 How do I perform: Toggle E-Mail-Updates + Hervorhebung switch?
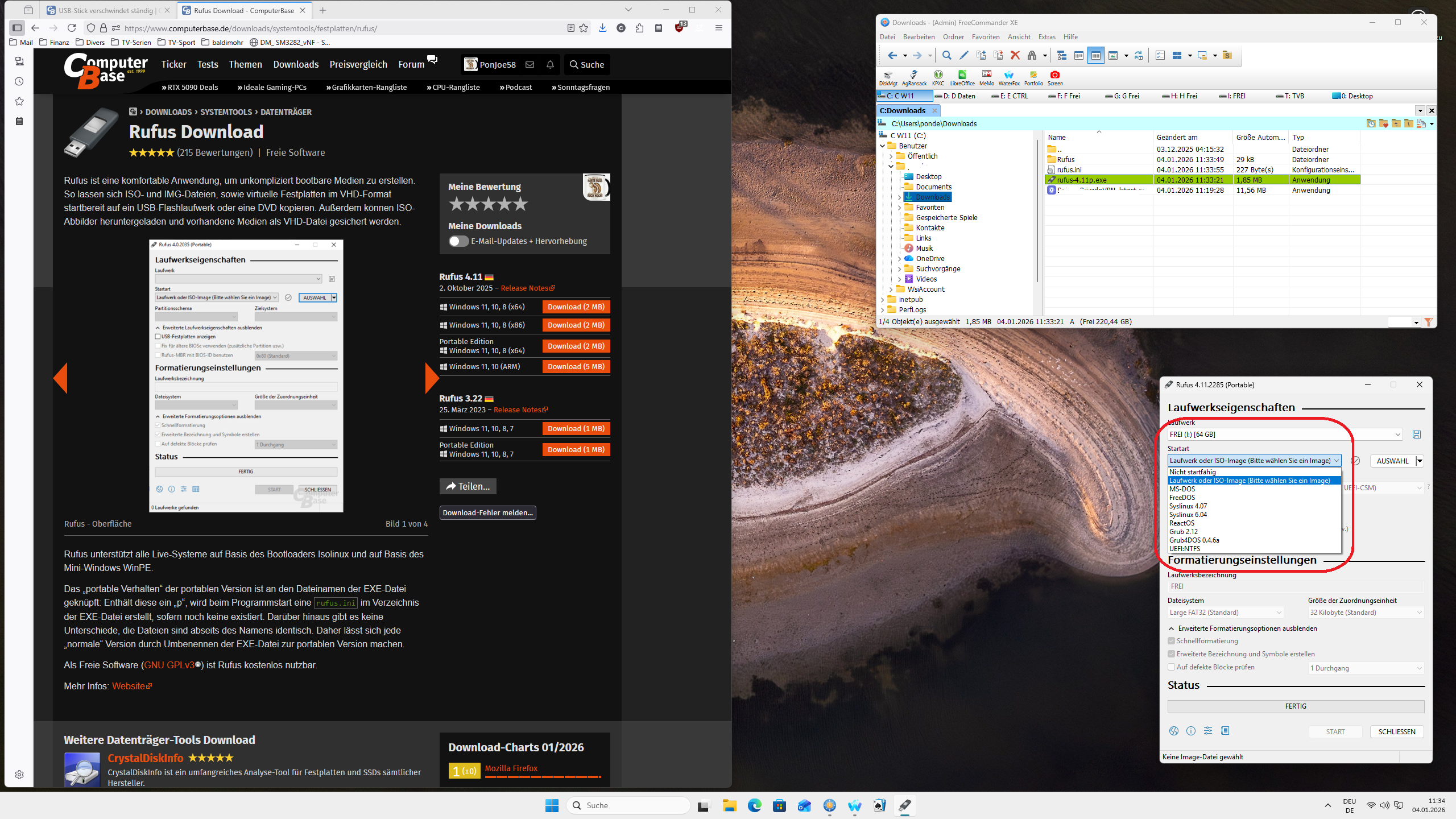click(458, 241)
